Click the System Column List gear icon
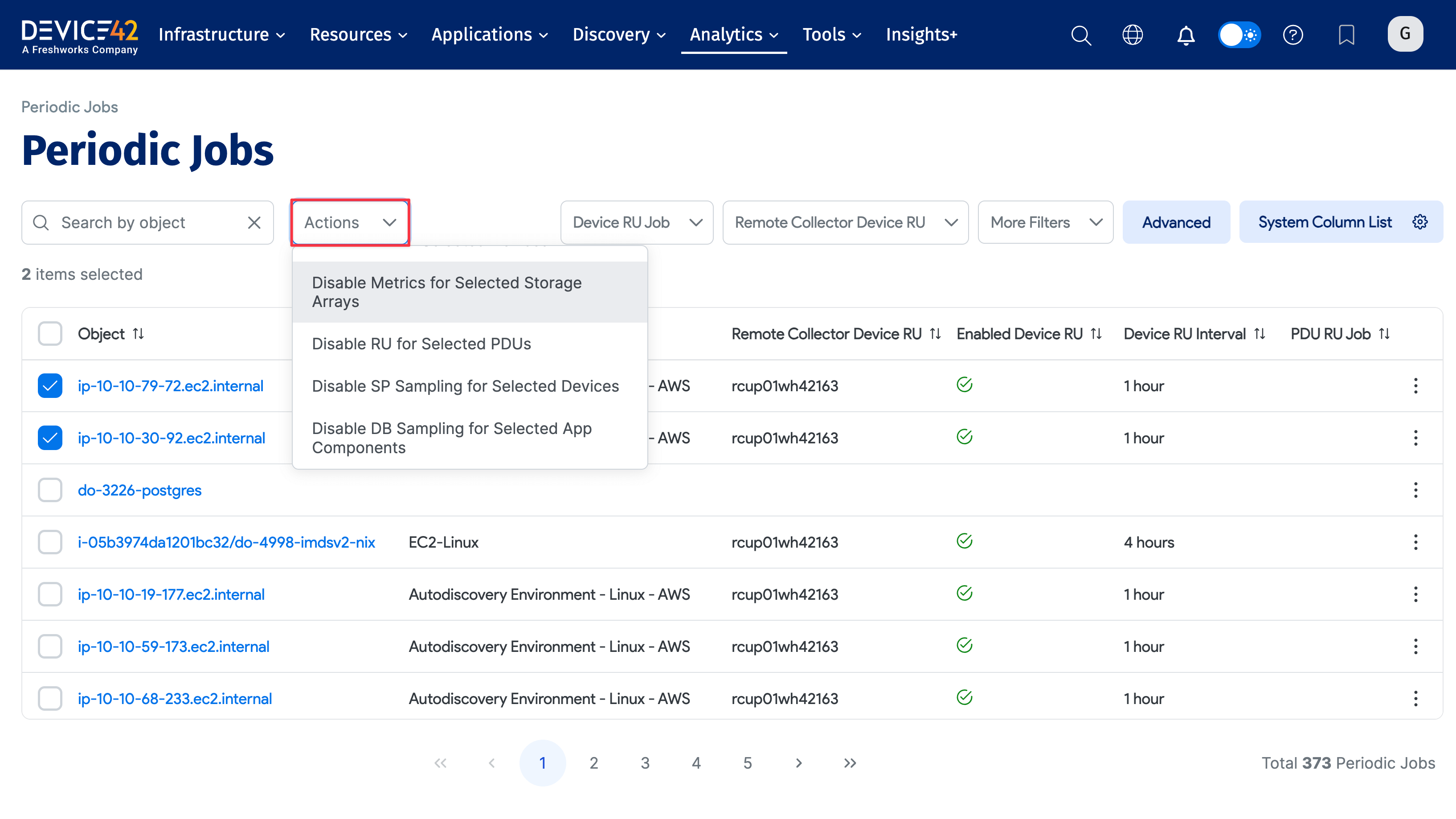 (1420, 221)
